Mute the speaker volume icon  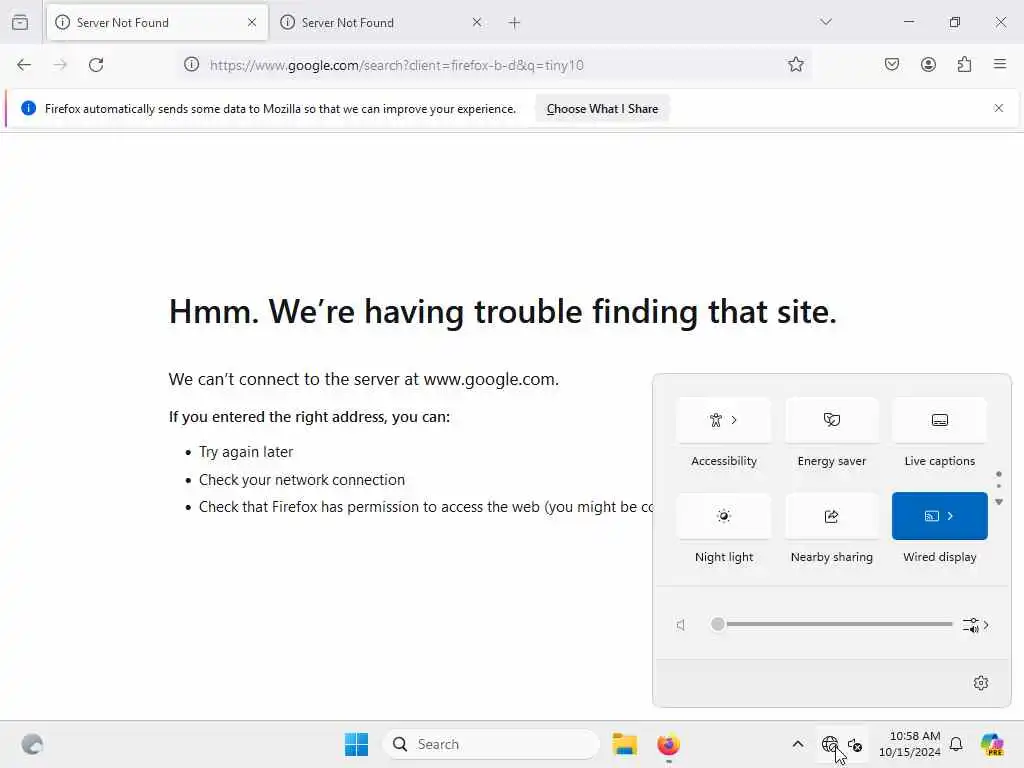(x=681, y=625)
